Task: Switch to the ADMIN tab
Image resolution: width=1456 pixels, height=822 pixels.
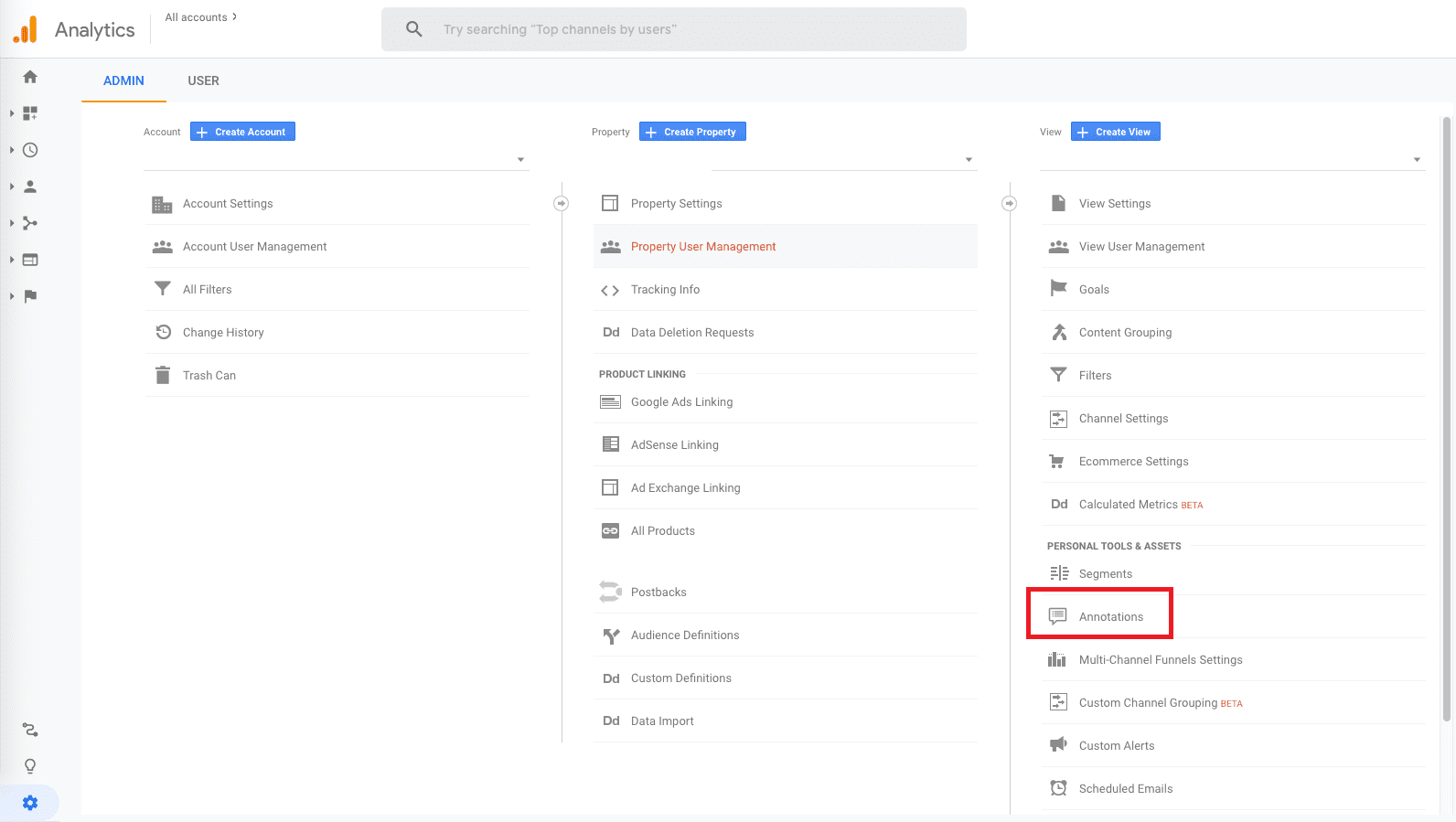Action: (x=123, y=80)
